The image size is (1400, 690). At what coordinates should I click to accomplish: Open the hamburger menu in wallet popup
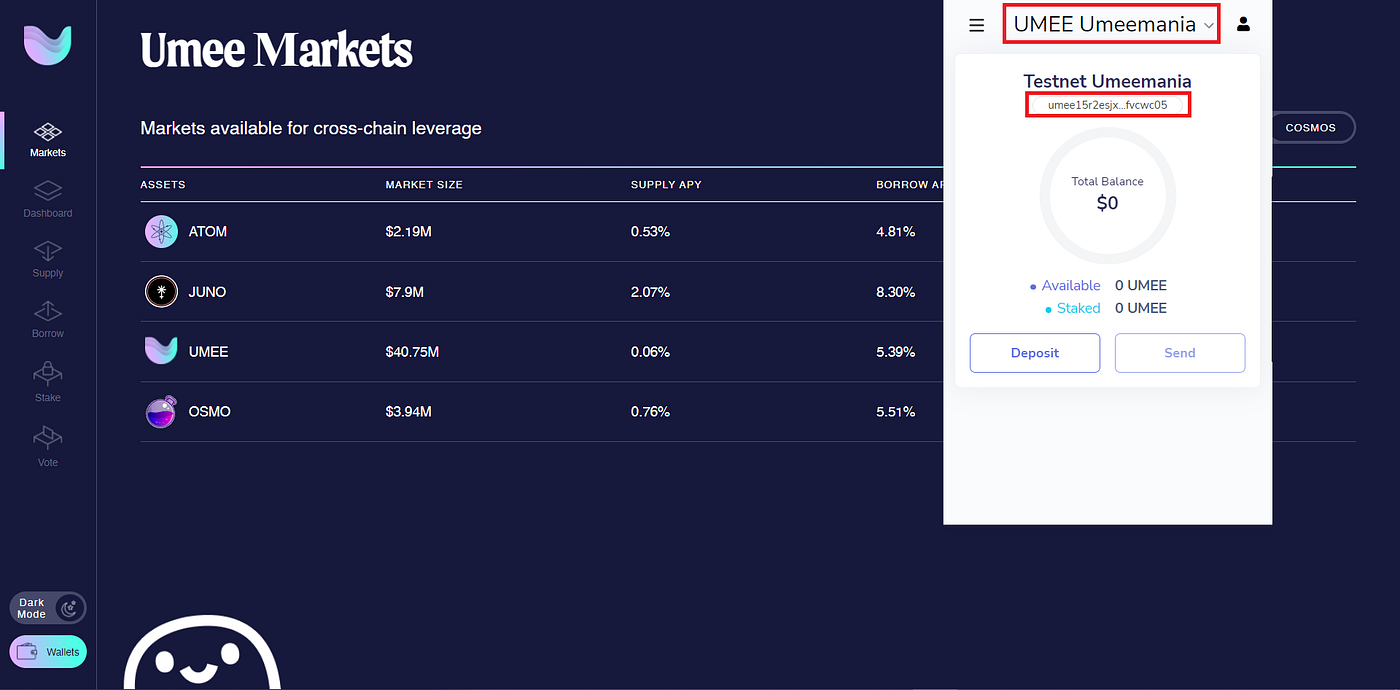[x=977, y=24]
